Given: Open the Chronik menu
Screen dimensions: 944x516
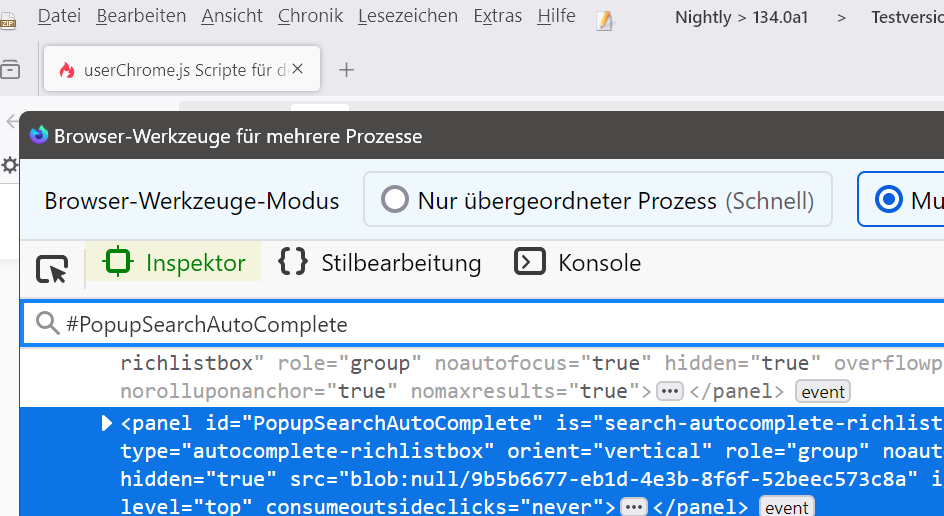Looking at the screenshot, I should point(310,16).
